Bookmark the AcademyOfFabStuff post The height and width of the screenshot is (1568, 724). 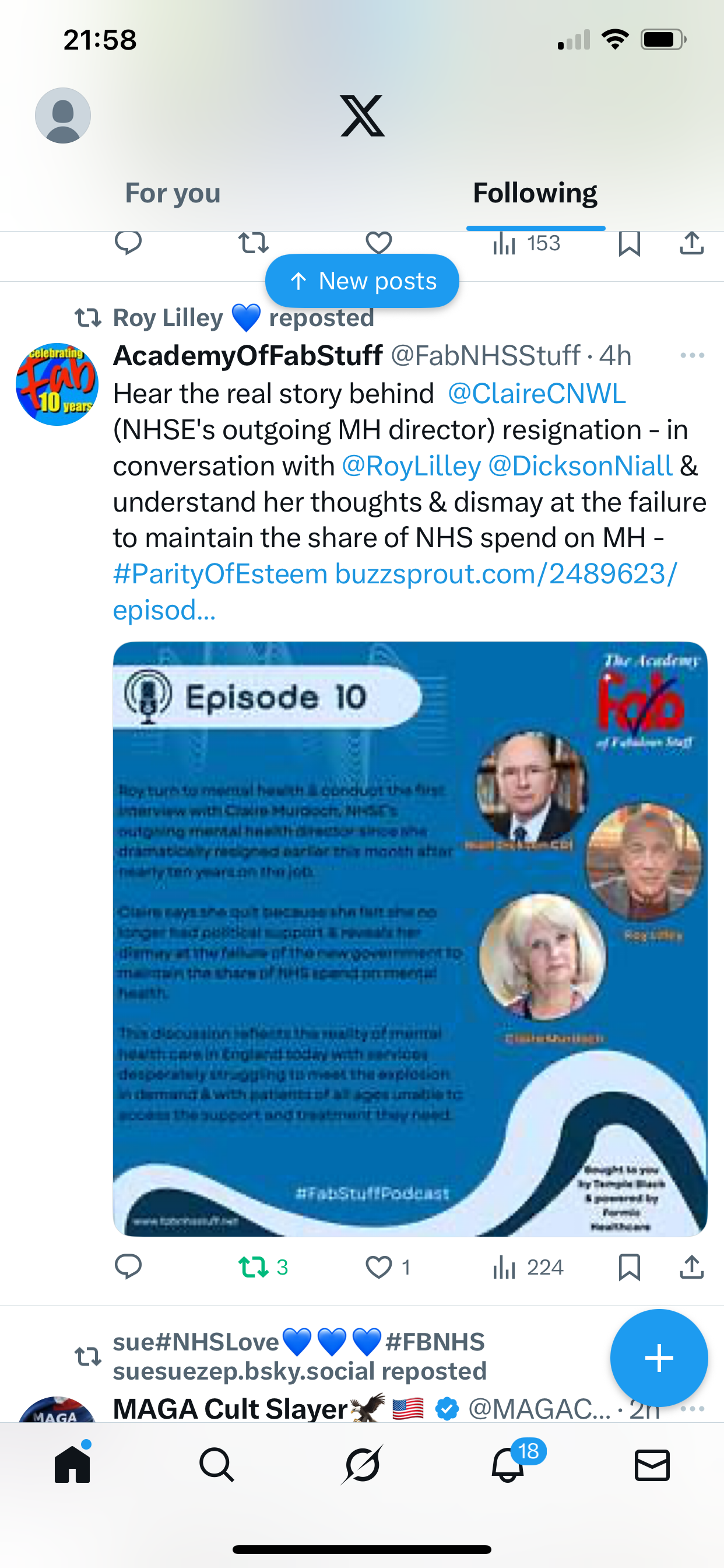pos(629,1266)
